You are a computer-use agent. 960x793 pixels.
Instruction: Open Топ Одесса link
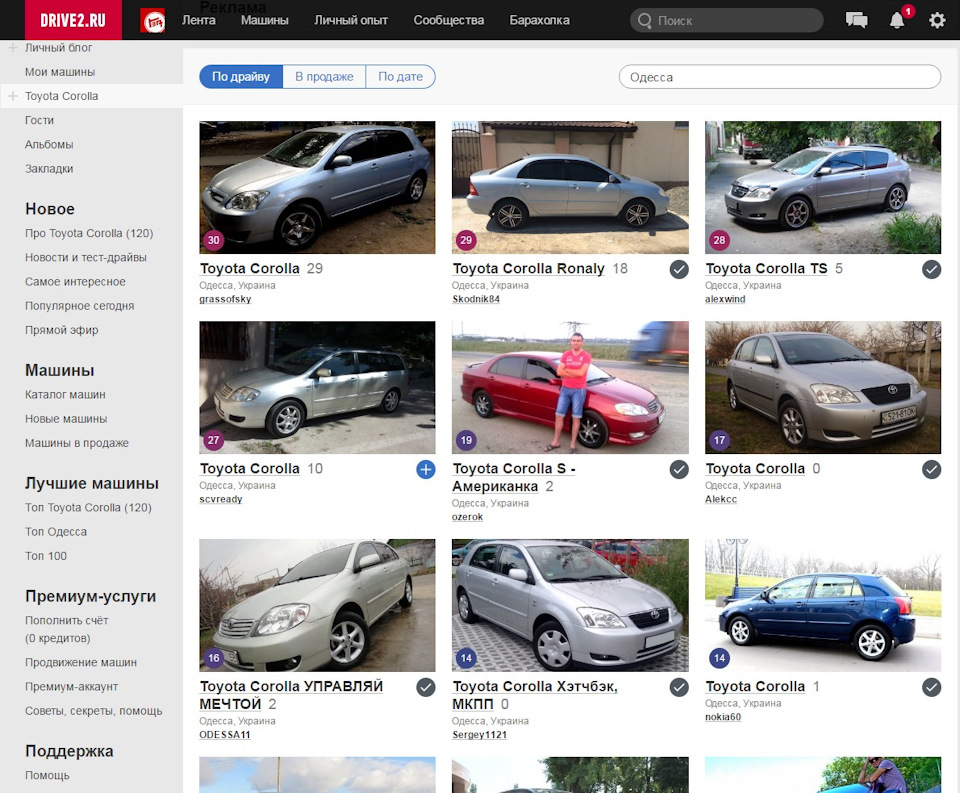[x=56, y=532]
